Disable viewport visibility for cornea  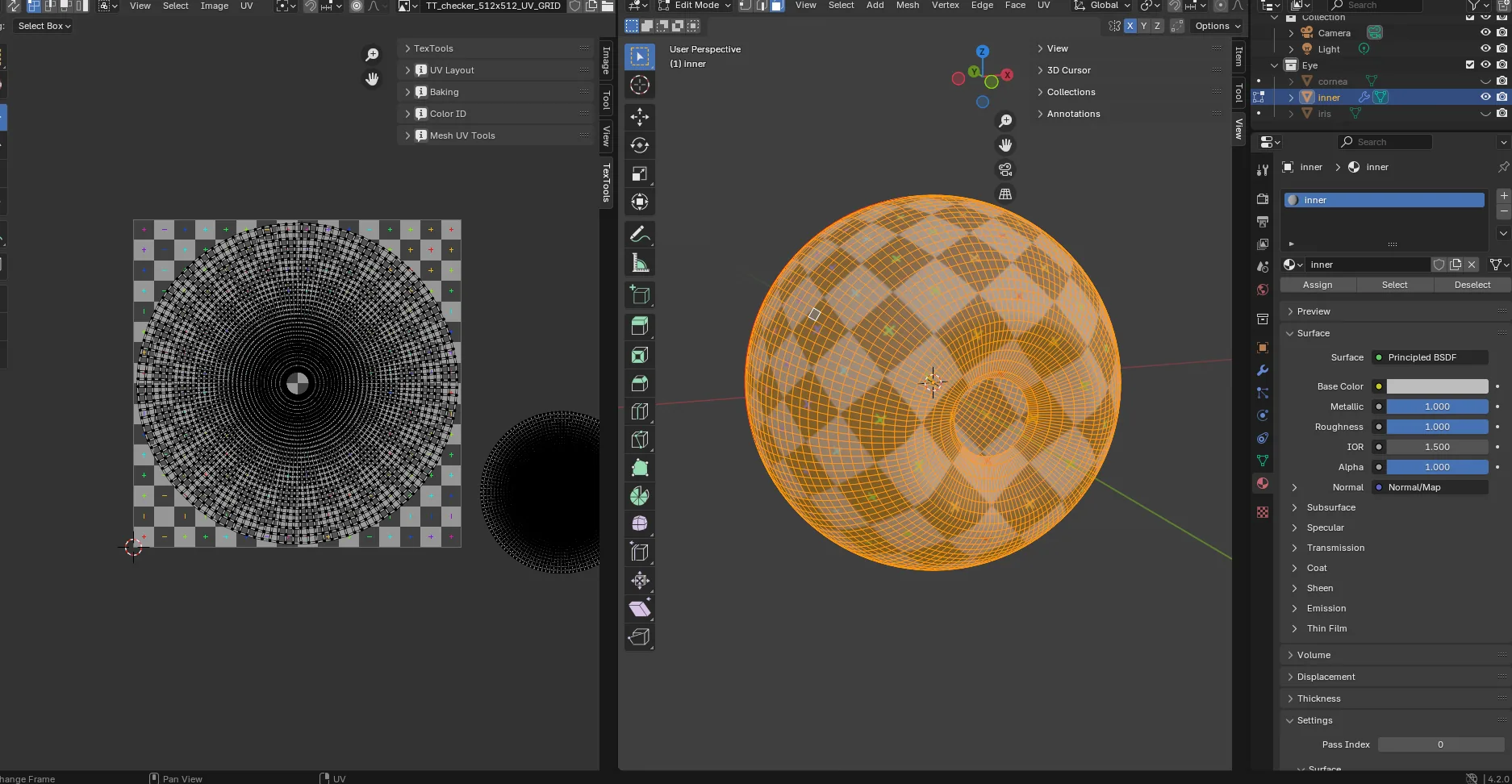click(1485, 81)
